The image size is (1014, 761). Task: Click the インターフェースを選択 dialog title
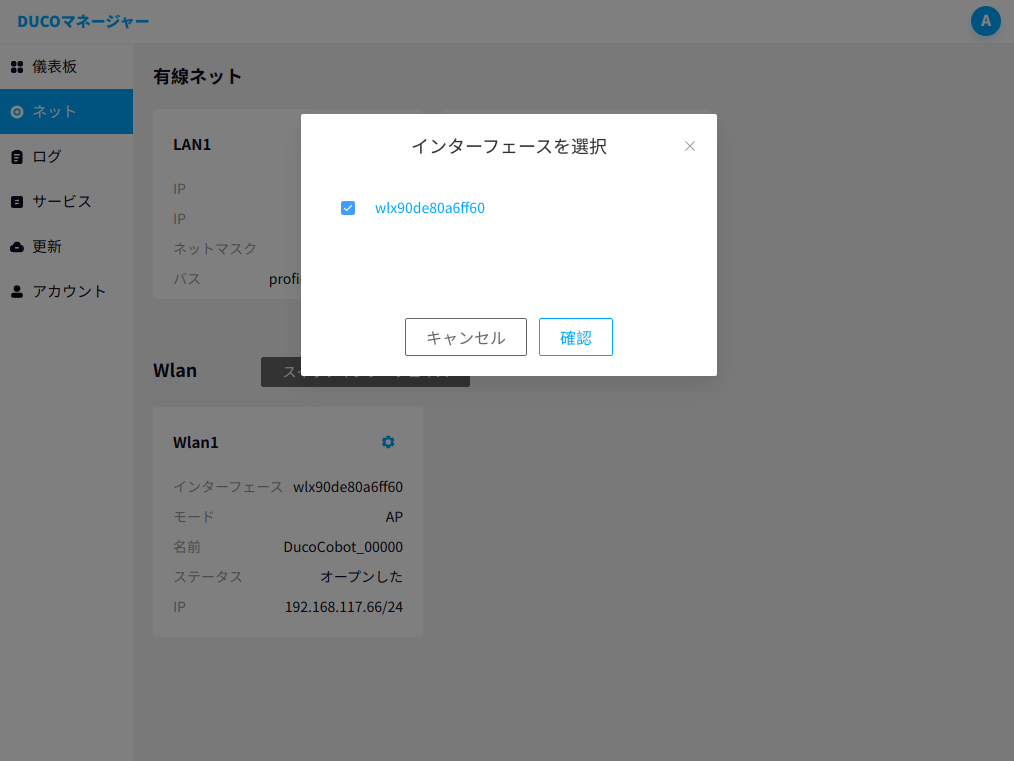coord(509,146)
